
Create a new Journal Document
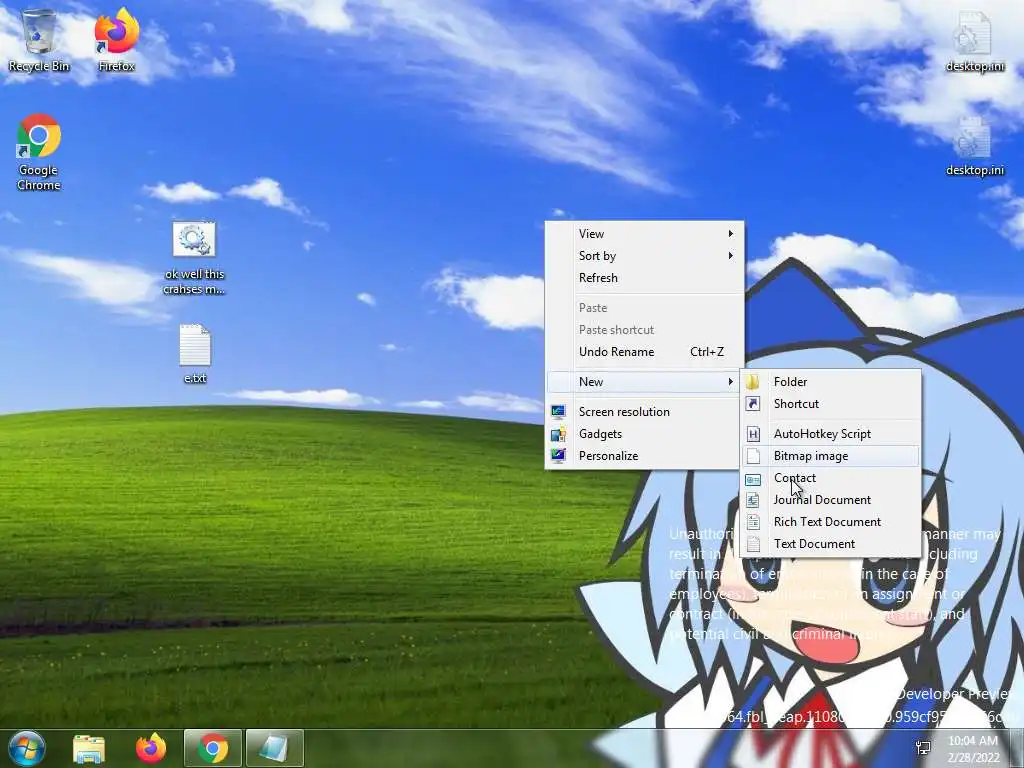[x=831, y=500]
